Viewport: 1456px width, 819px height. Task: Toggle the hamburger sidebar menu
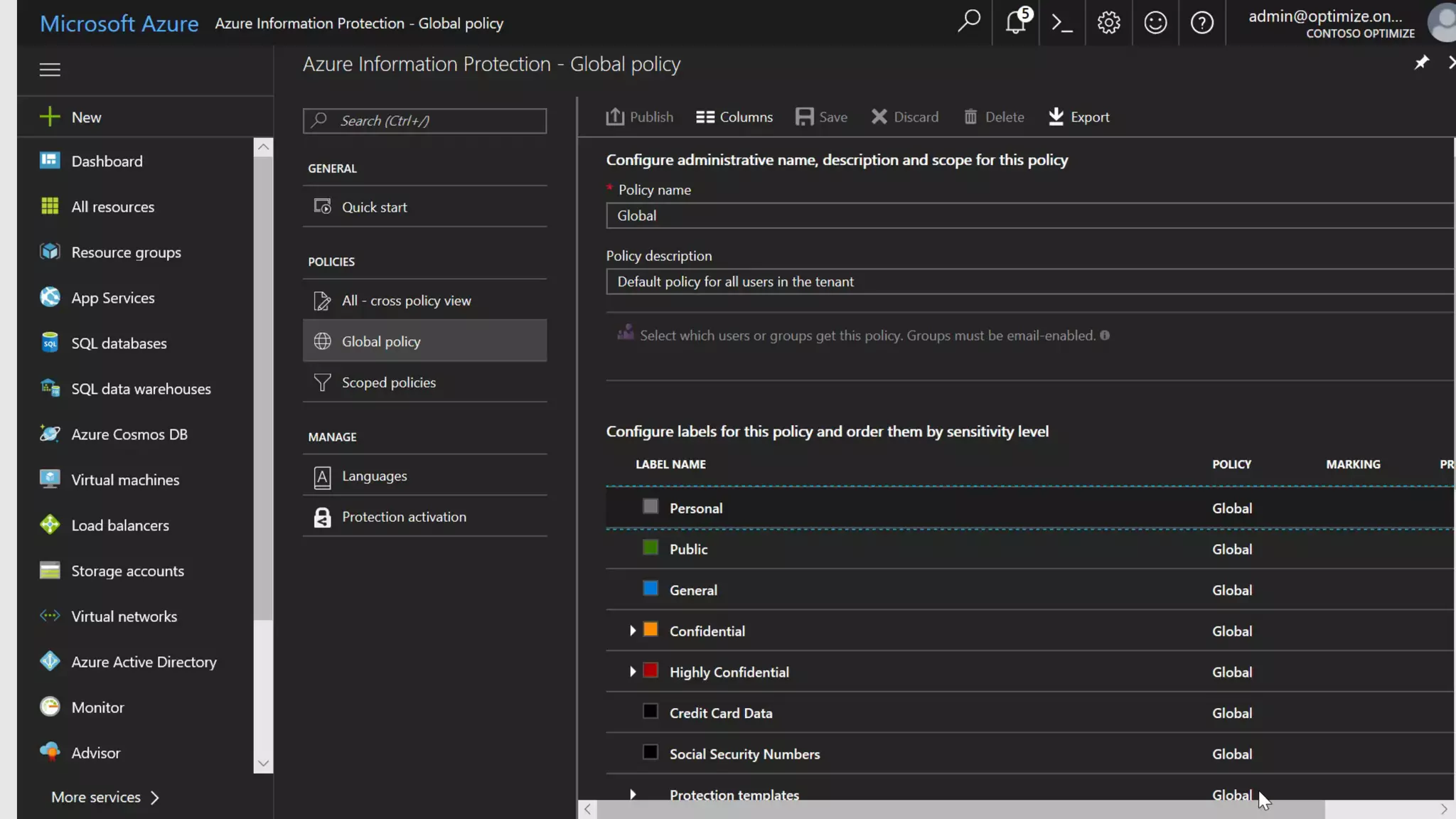click(x=50, y=70)
